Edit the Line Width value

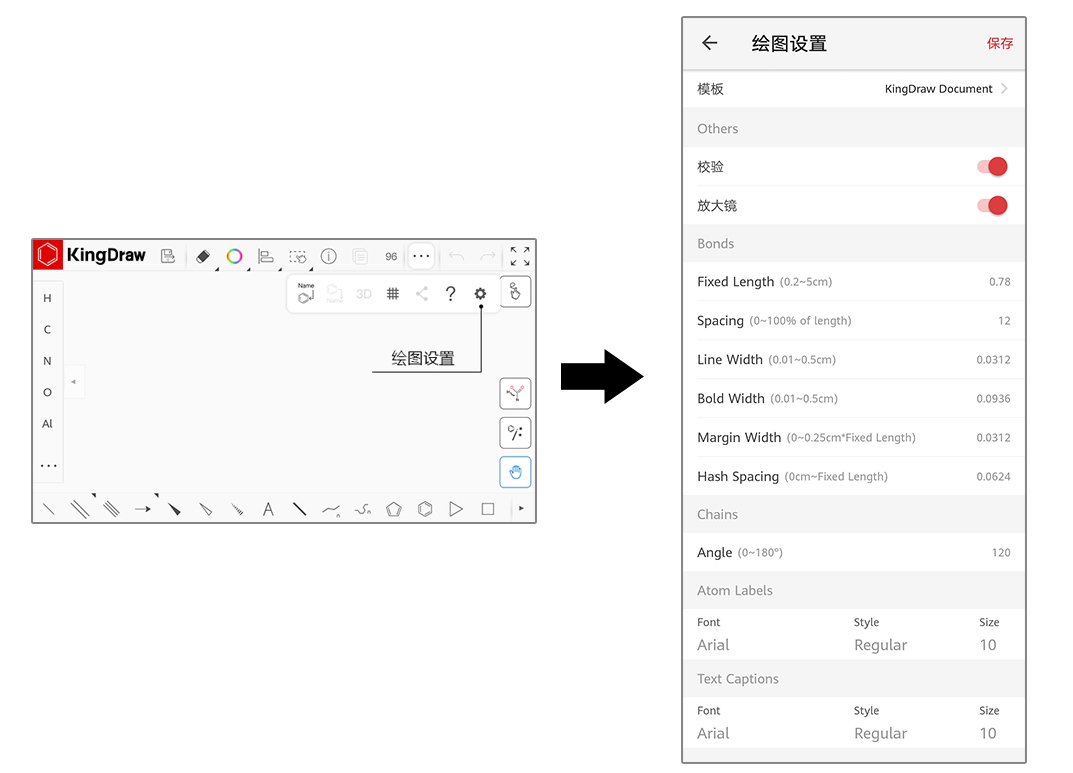tap(993, 360)
